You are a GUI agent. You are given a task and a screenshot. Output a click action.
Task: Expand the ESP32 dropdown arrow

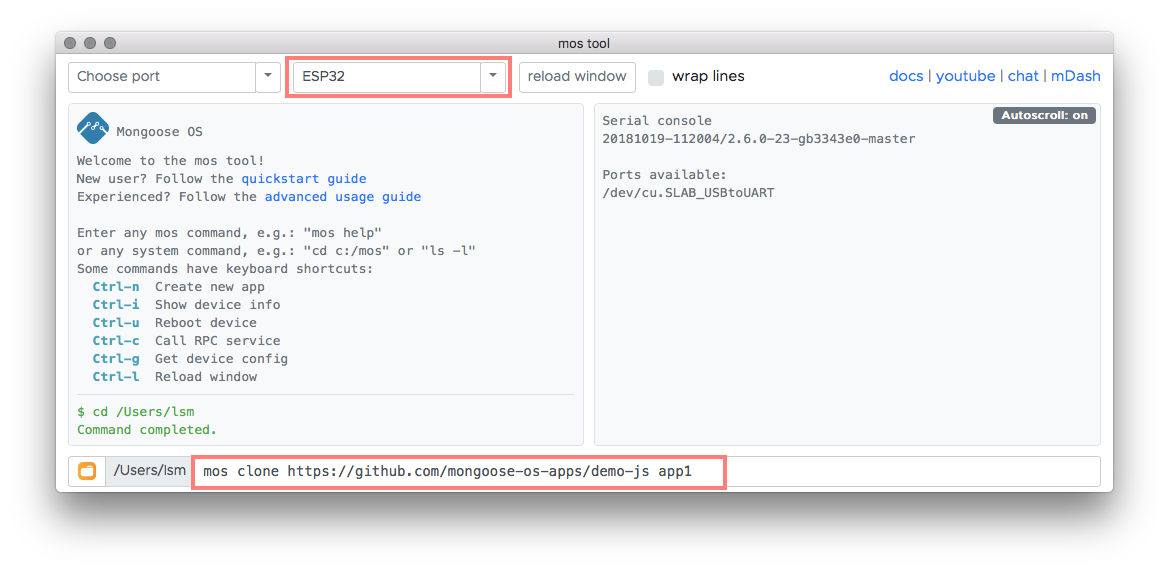[x=493, y=77]
